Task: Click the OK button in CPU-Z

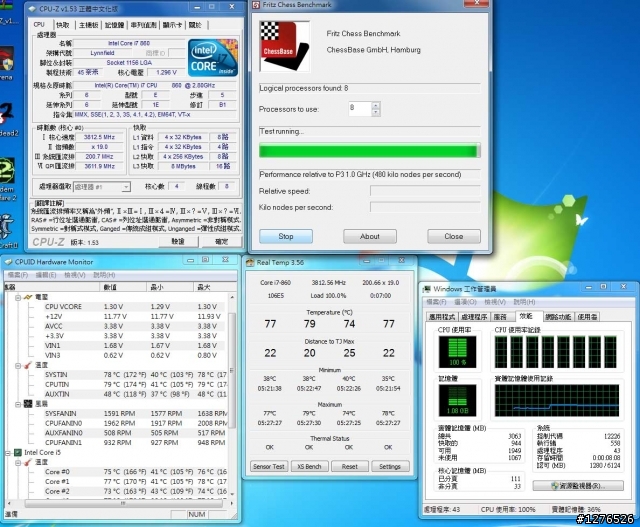Action: (x=221, y=242)
